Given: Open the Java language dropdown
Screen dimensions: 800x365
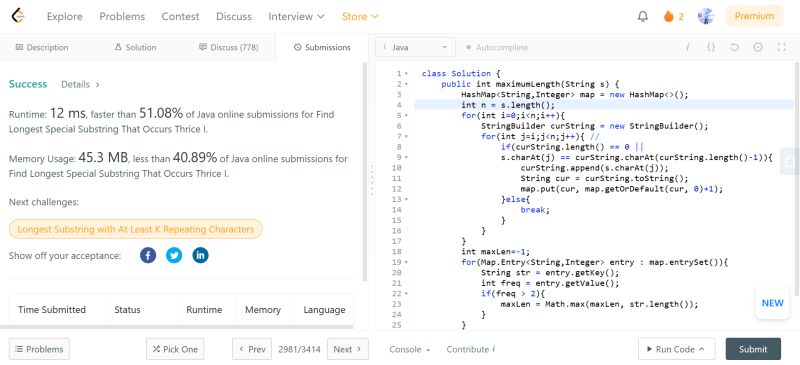Looking at the screenshot, I should click(415, 47).
